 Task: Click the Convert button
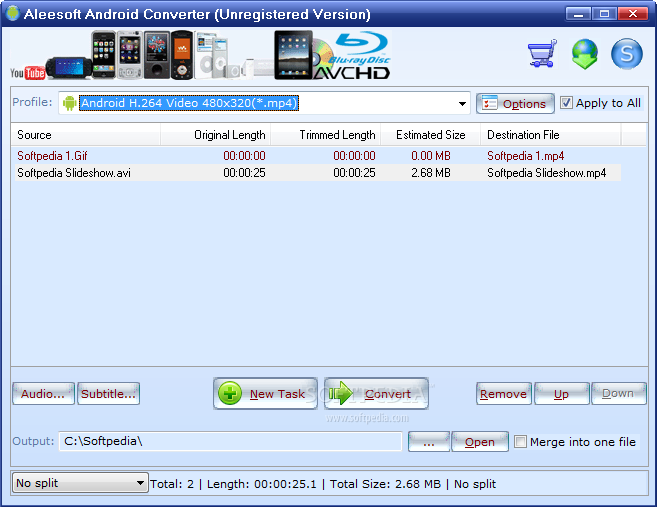pyautogui.click(x=376, y=393)
